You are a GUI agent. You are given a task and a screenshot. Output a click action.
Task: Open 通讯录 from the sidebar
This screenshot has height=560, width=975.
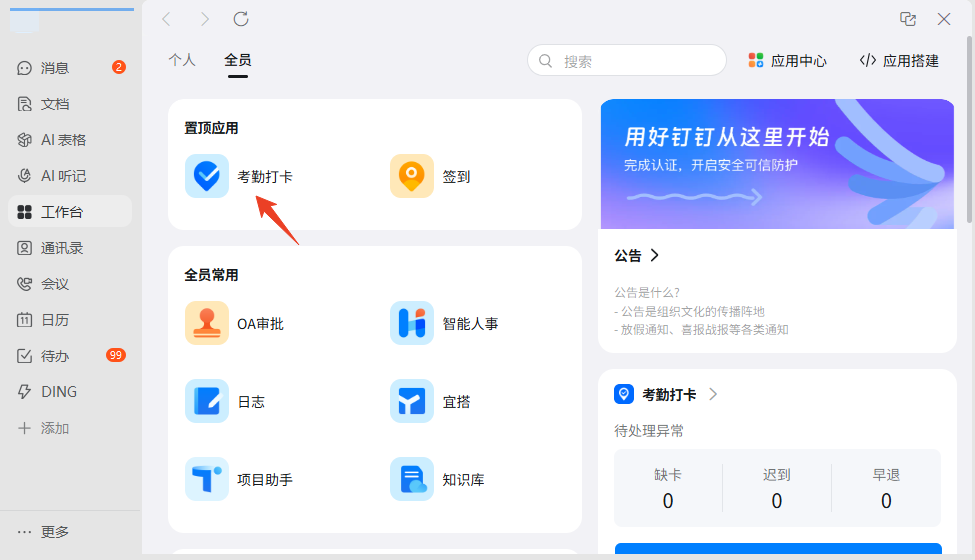click(70, 248)
